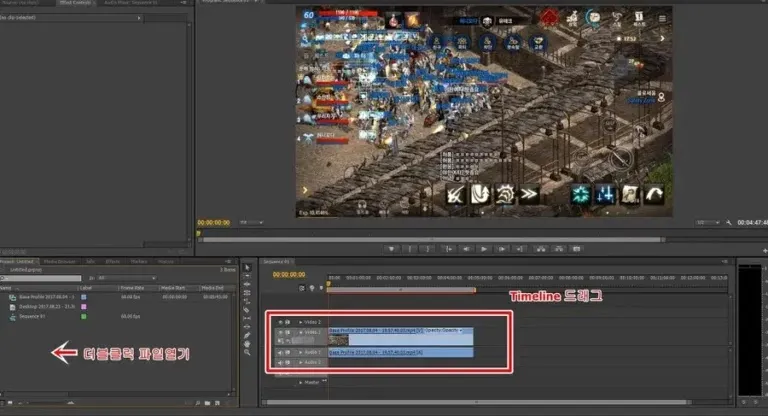The image size is (768, 416).
Task: Collapse the Video 1 track
Action: pos(301,333)
